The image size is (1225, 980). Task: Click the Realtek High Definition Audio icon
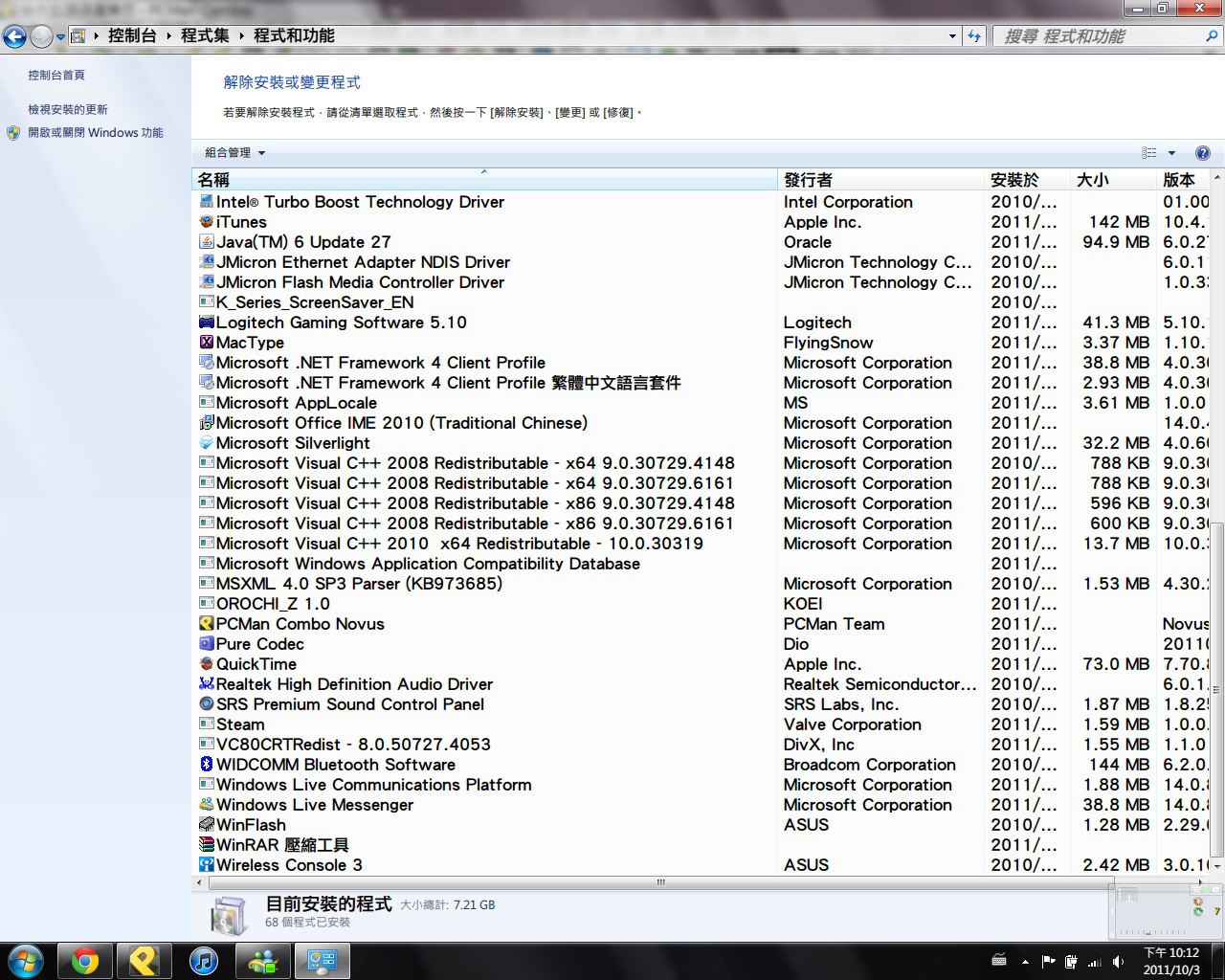[206, 684]
